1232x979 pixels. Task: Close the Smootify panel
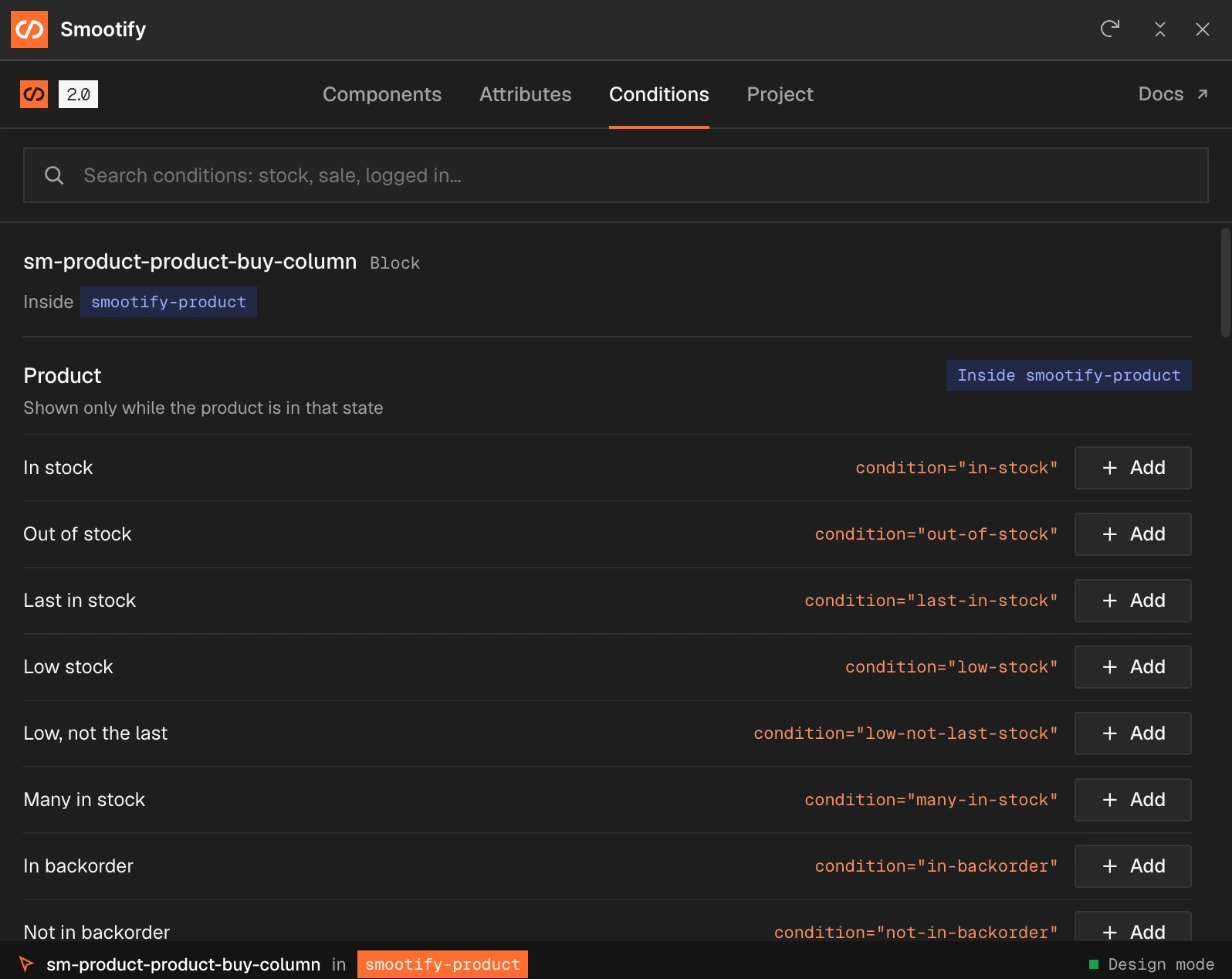1203,29
